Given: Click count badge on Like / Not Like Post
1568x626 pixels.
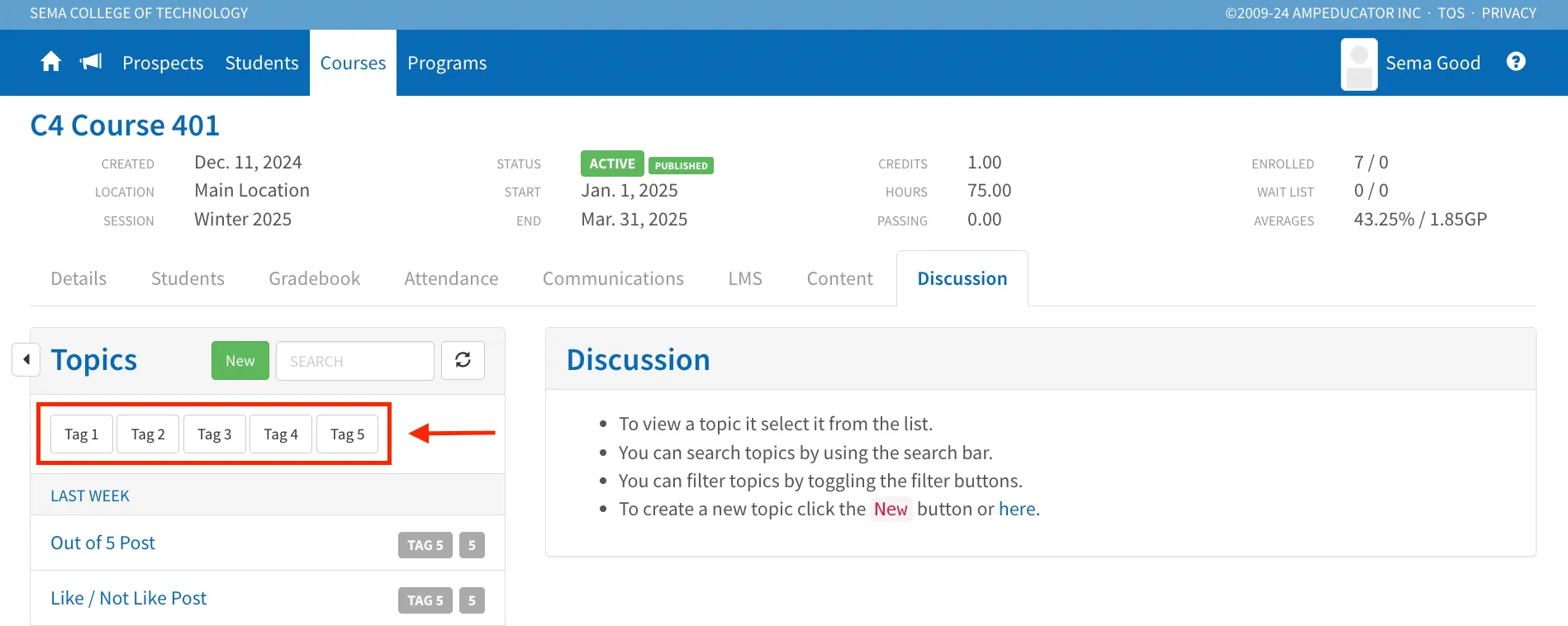Looking at the screenshot, I should point(472,600).
